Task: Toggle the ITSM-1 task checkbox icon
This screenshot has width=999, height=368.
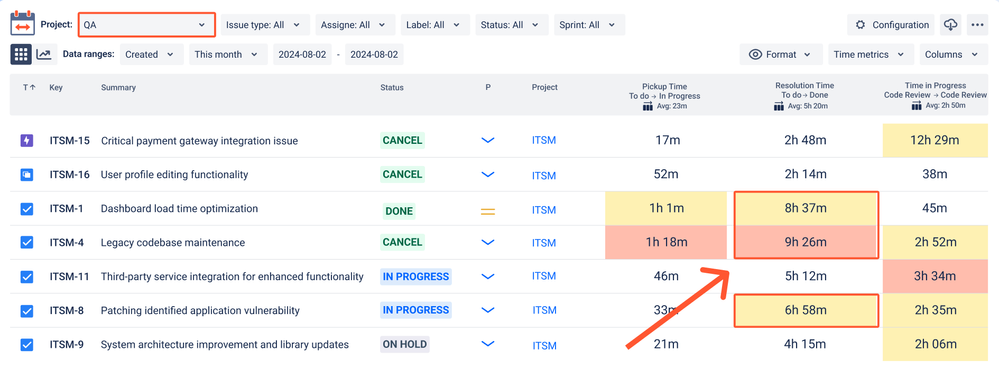Action: point(27,209)
